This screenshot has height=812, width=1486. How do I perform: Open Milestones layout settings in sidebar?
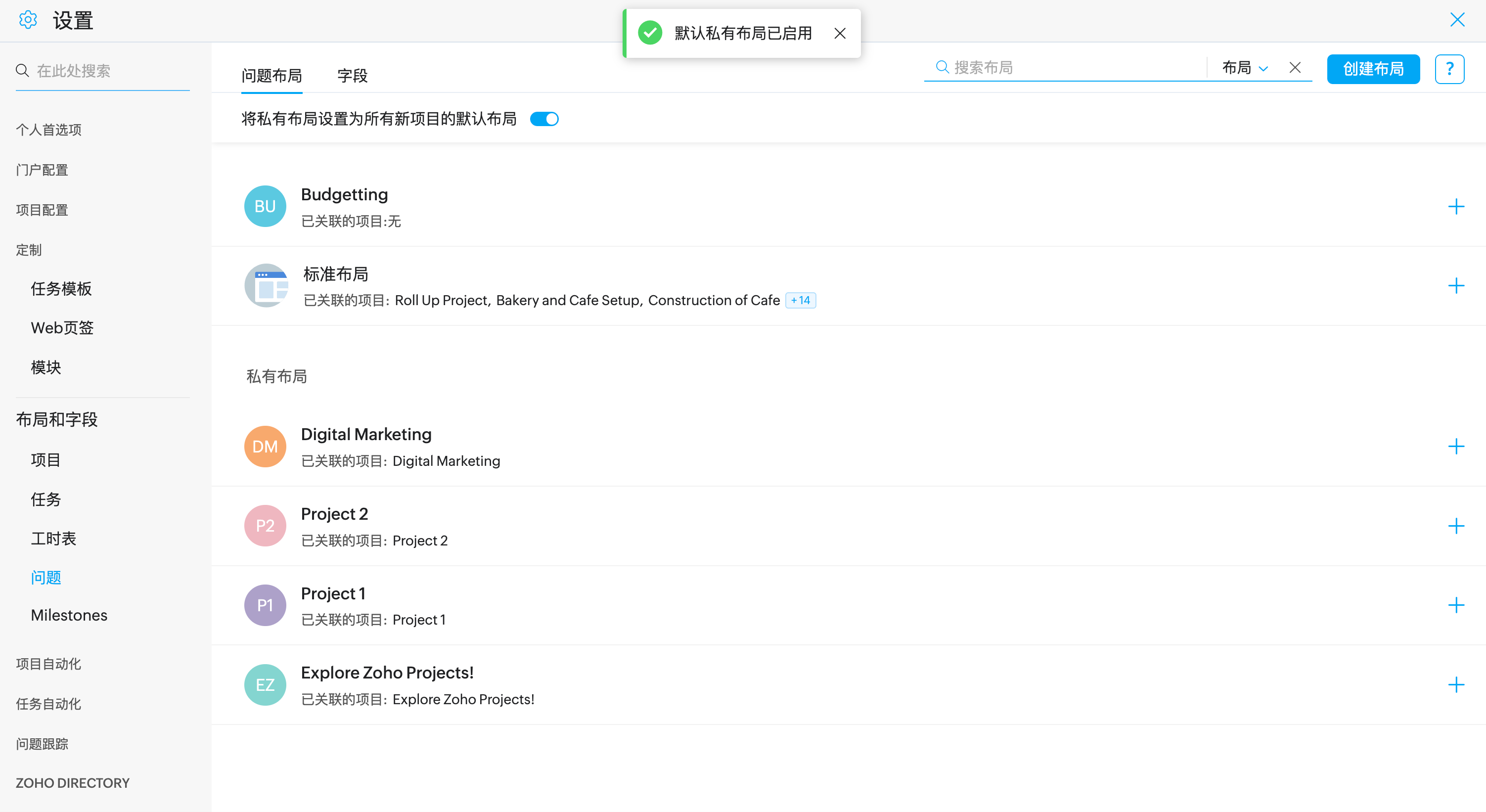click(x=69, y=615)
